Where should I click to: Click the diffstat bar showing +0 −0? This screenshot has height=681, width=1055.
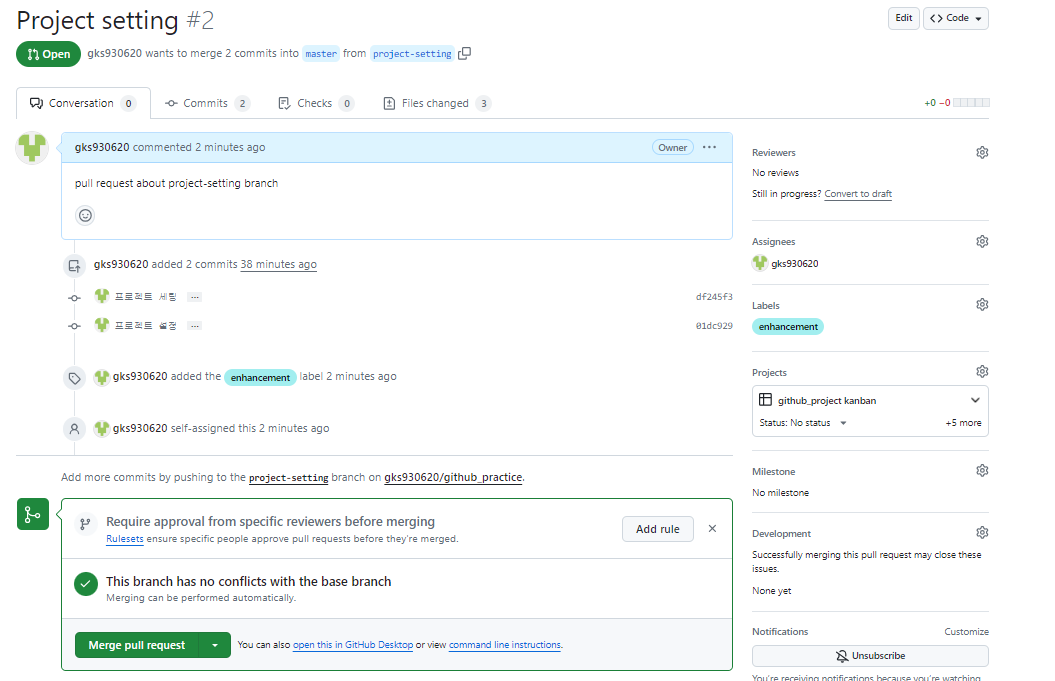tap(957, 103)
